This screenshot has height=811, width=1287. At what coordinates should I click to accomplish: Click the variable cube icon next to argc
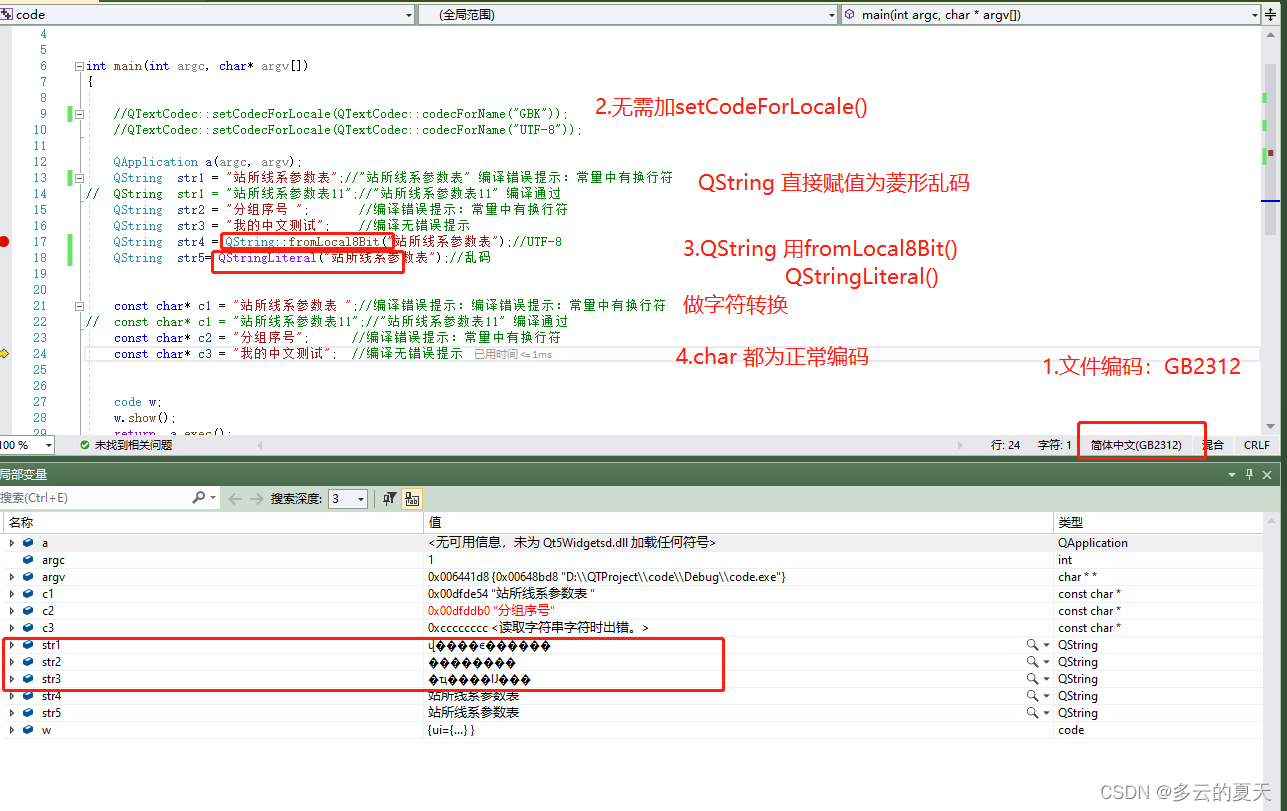point(28,560)
